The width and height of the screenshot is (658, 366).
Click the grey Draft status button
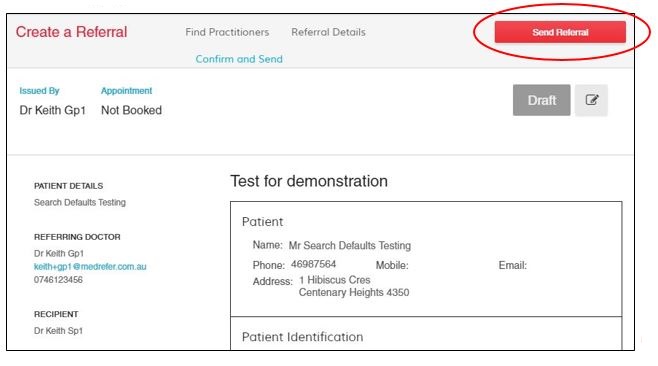click(x=541, y=100)
